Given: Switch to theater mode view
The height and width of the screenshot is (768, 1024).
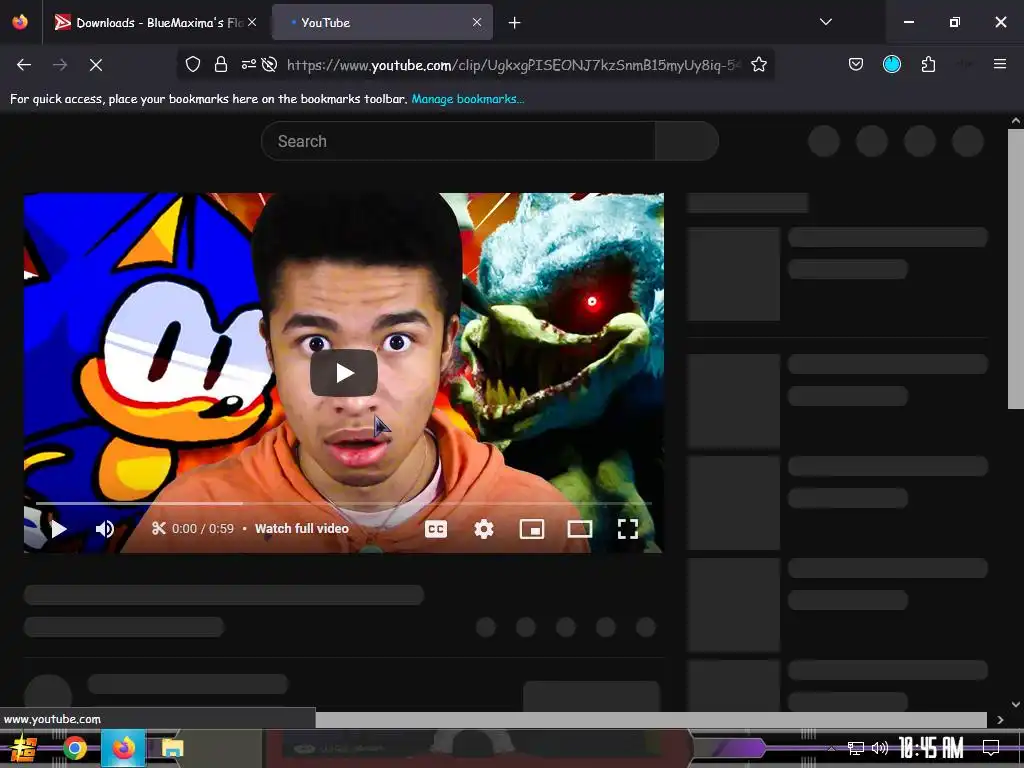Looking at the screenshot, I should pos(579,529).
